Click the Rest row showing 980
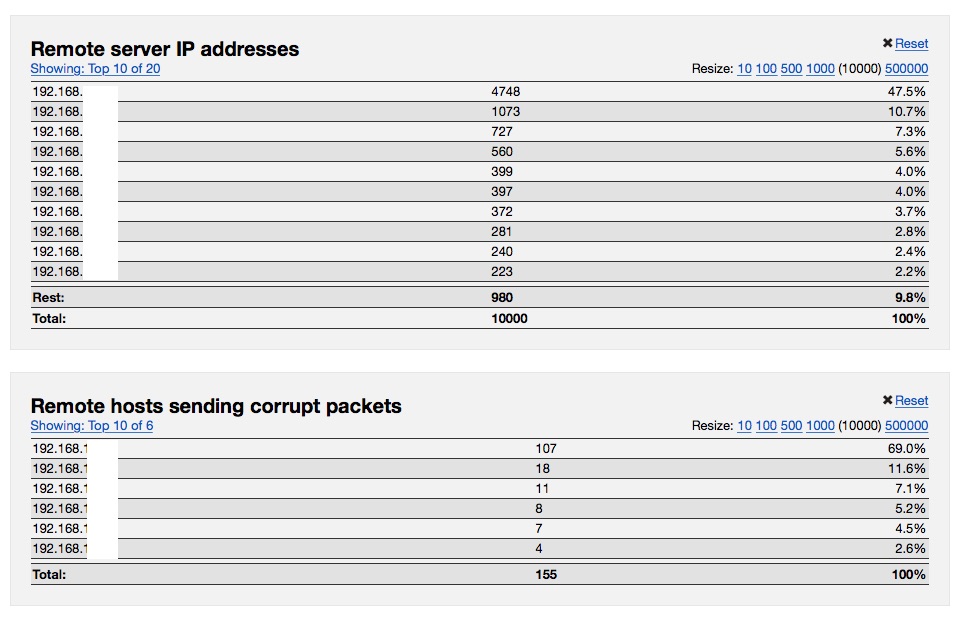Viewport: 966px width, 617px height. 479,297
